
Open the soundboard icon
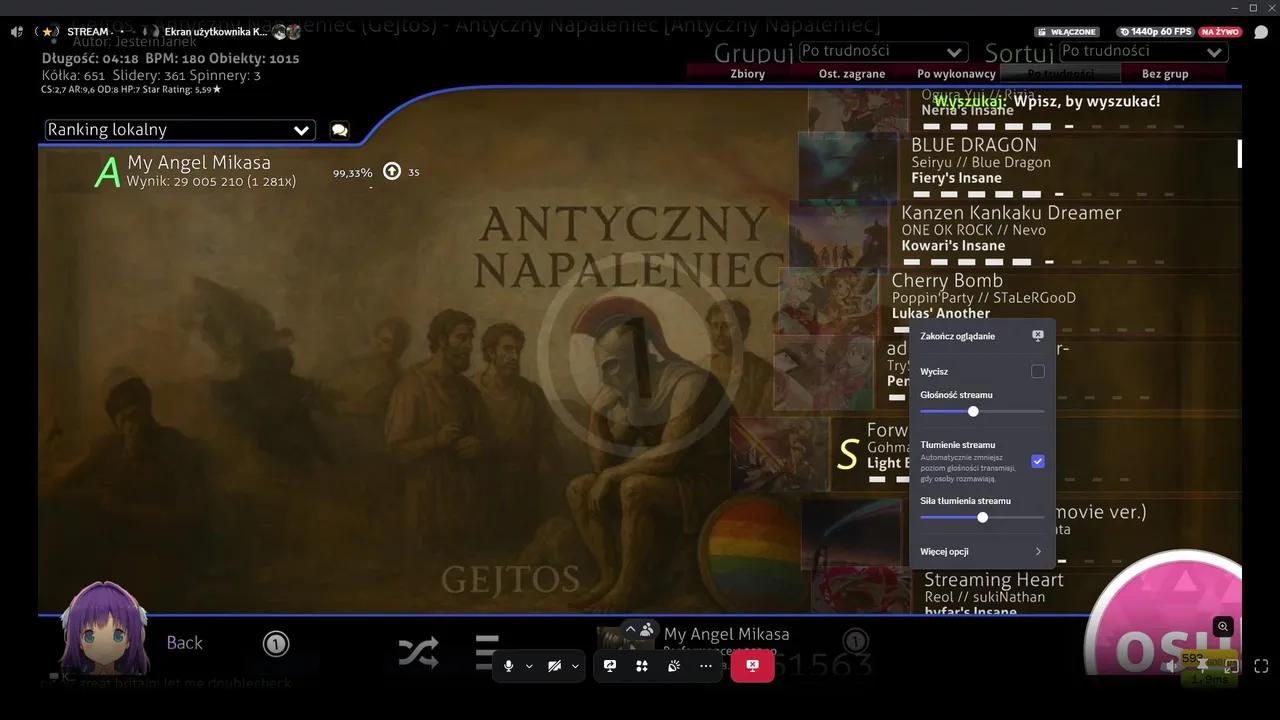[x=674, y=666]
